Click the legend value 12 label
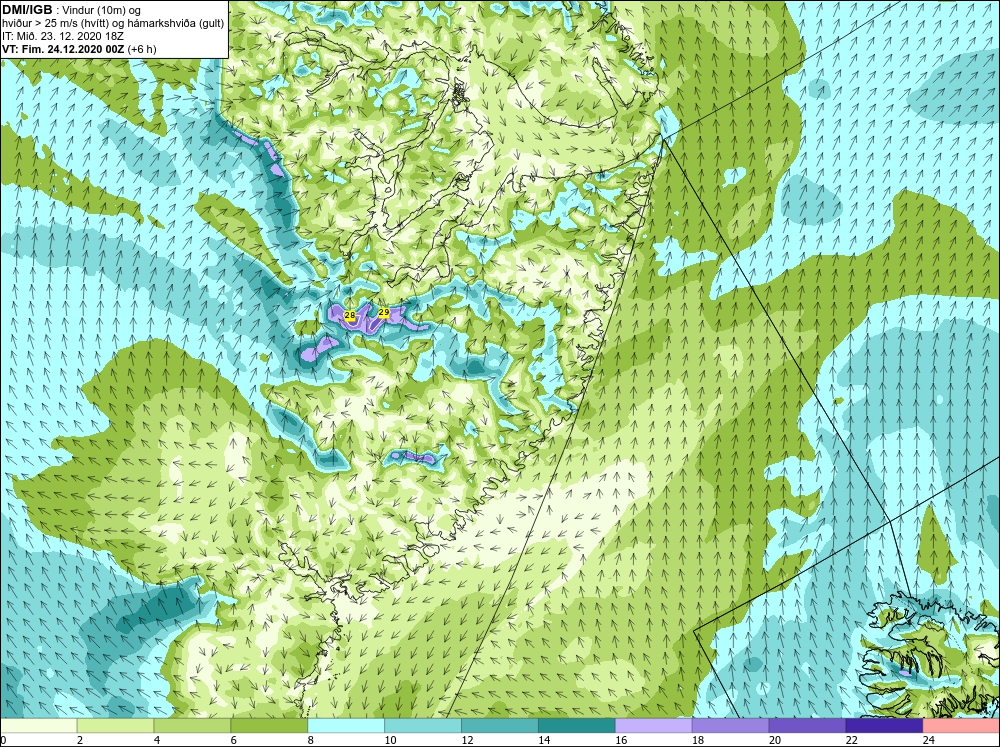Image resolution: width=1000 pixels, height=747 pixels. (467, 740)
